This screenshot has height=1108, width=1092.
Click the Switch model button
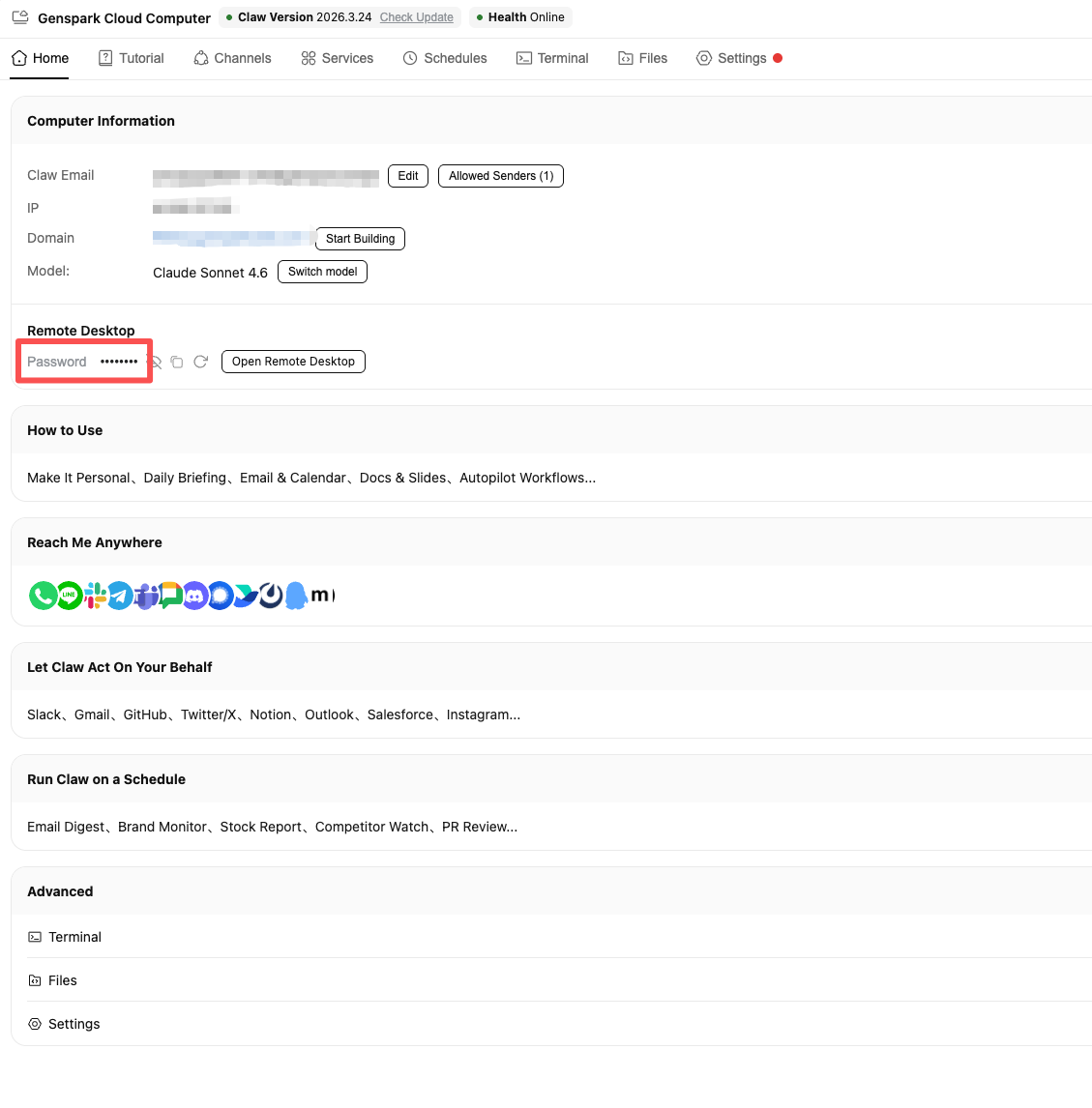[x=322, y=272]
